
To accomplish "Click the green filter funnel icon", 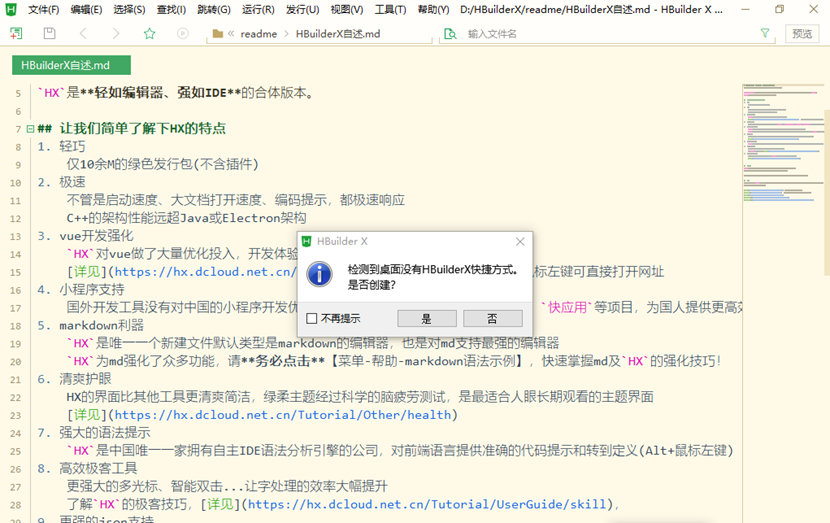I will [x=765, y=33].
